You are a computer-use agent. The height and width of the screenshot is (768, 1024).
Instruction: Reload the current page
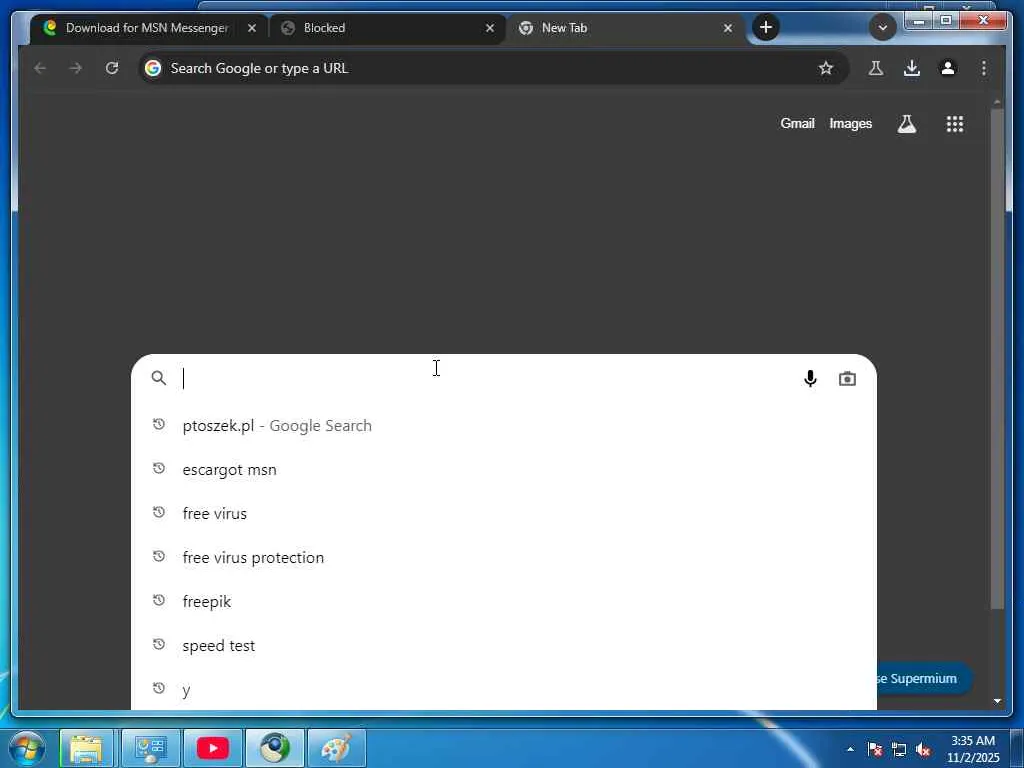tap(112, 68)
